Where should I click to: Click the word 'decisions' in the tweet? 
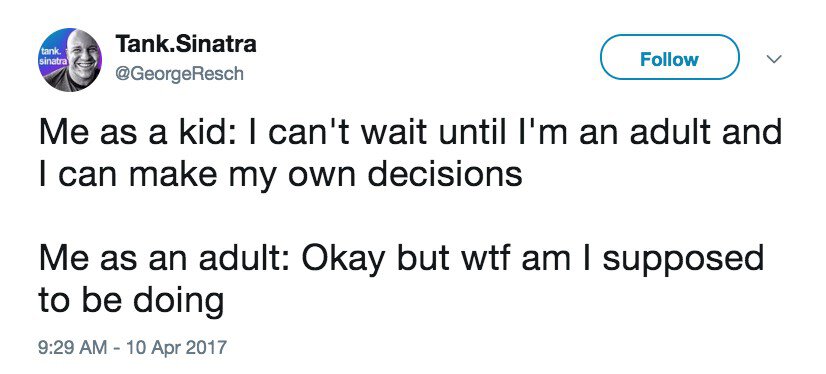[445, 174]
